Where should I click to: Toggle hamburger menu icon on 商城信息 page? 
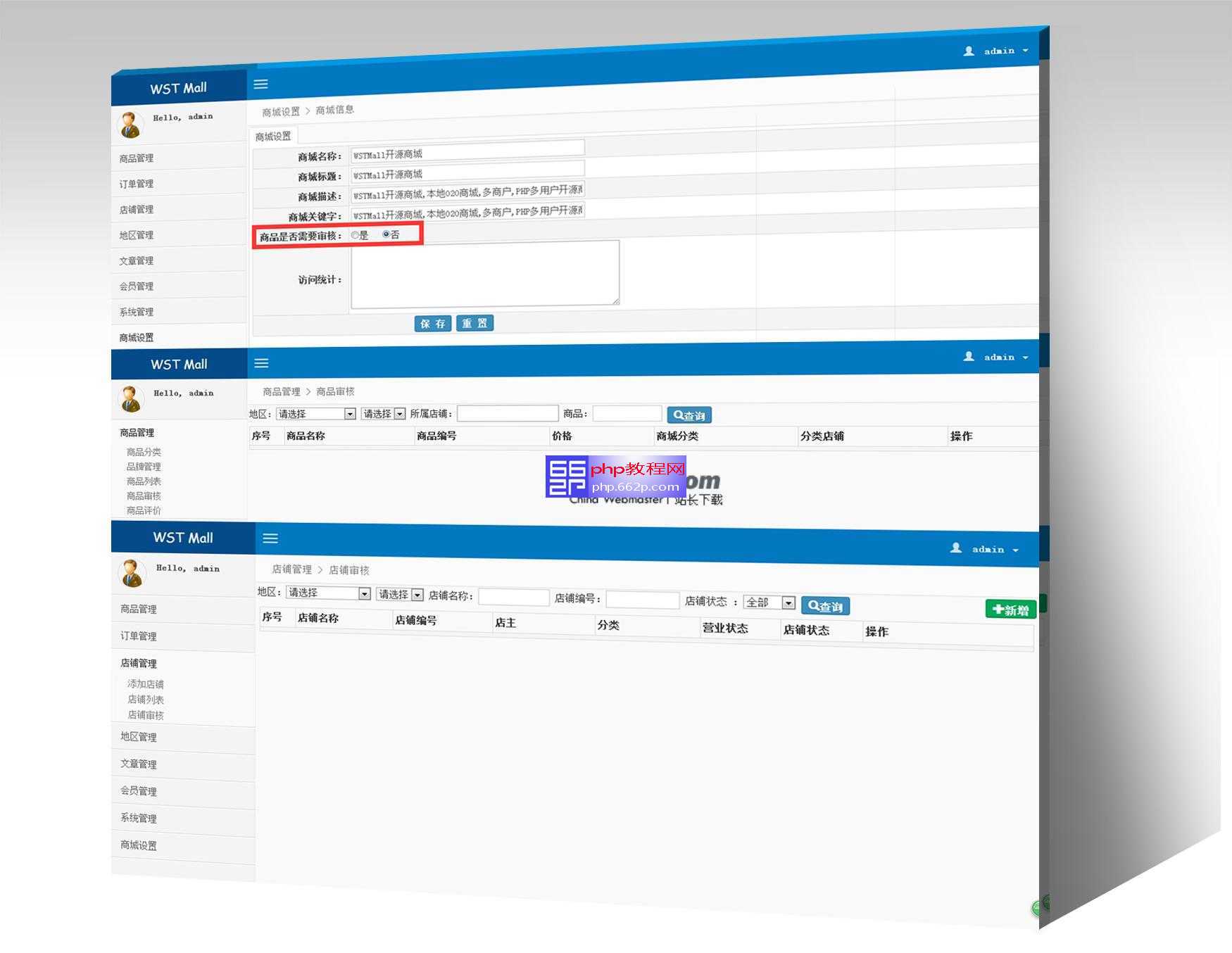pyautogui.click(x=260, y=84)
